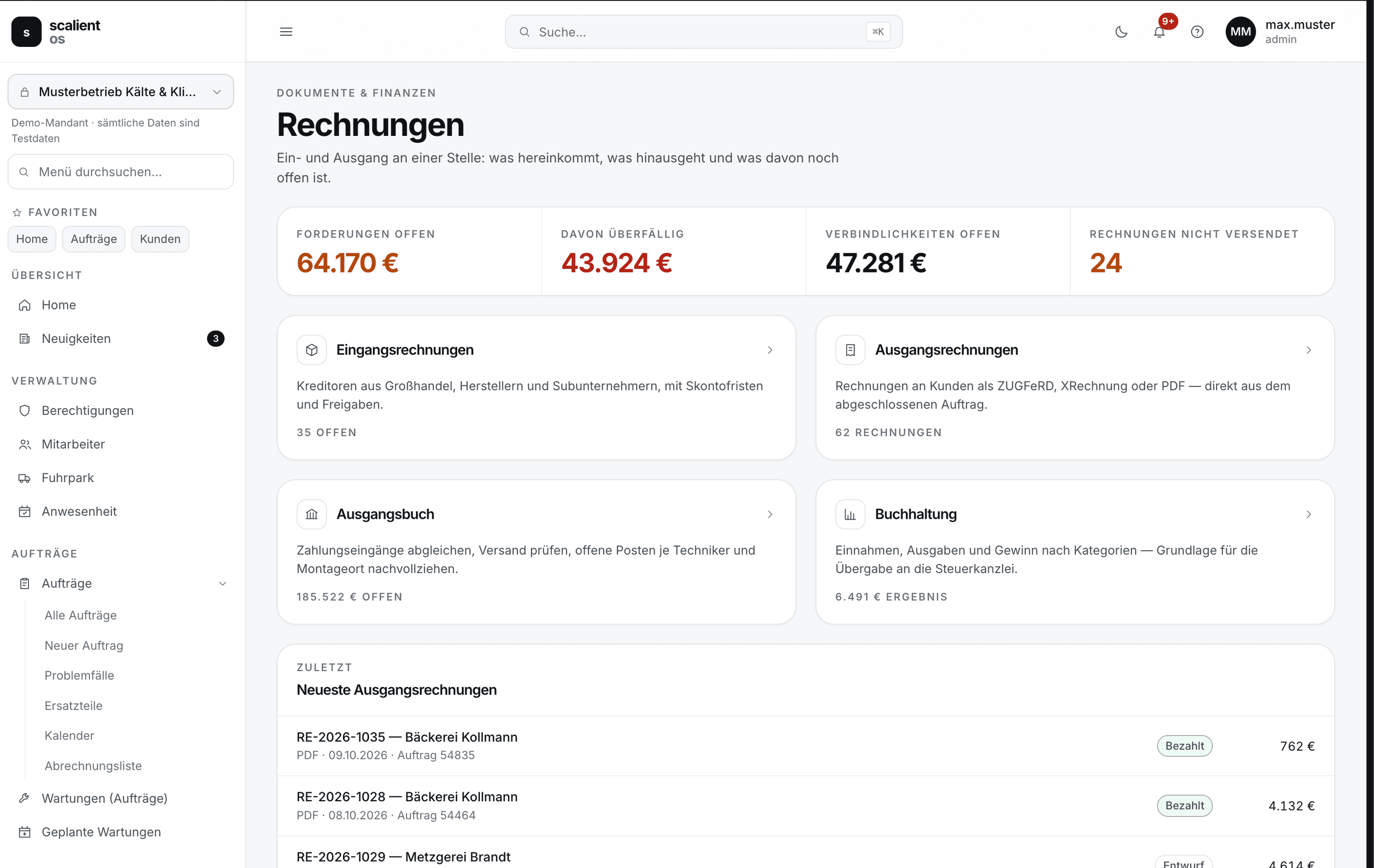
Task: Click the Ausgangsbuch card title
Action: click(x=385, y=515)
